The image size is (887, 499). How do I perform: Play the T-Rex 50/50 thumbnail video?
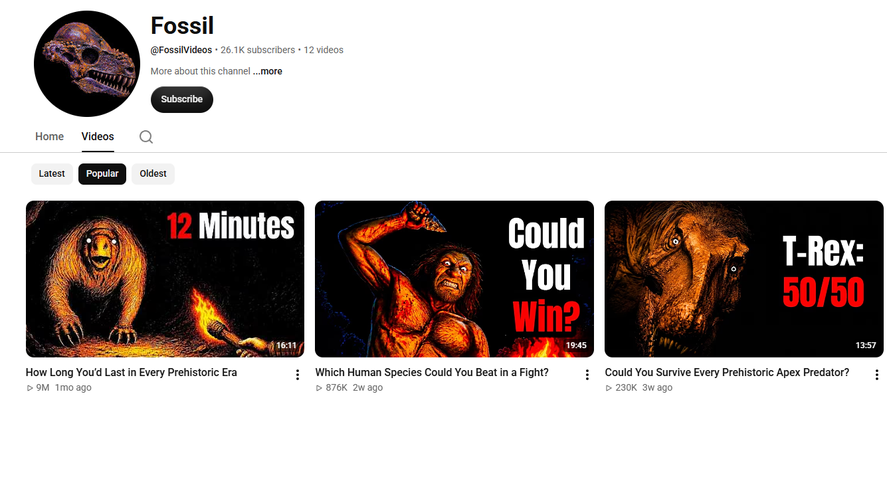point(744,279)
